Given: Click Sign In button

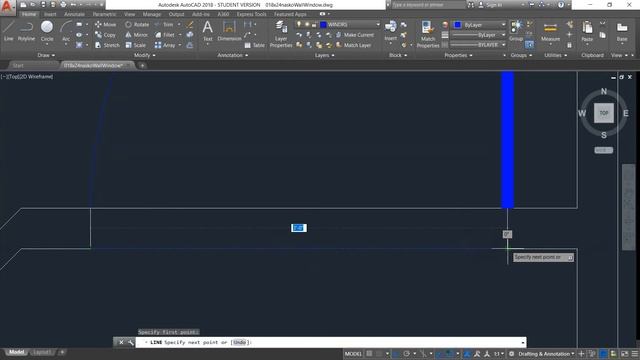Looking at the screenshot, I should (x=490, y=5).
